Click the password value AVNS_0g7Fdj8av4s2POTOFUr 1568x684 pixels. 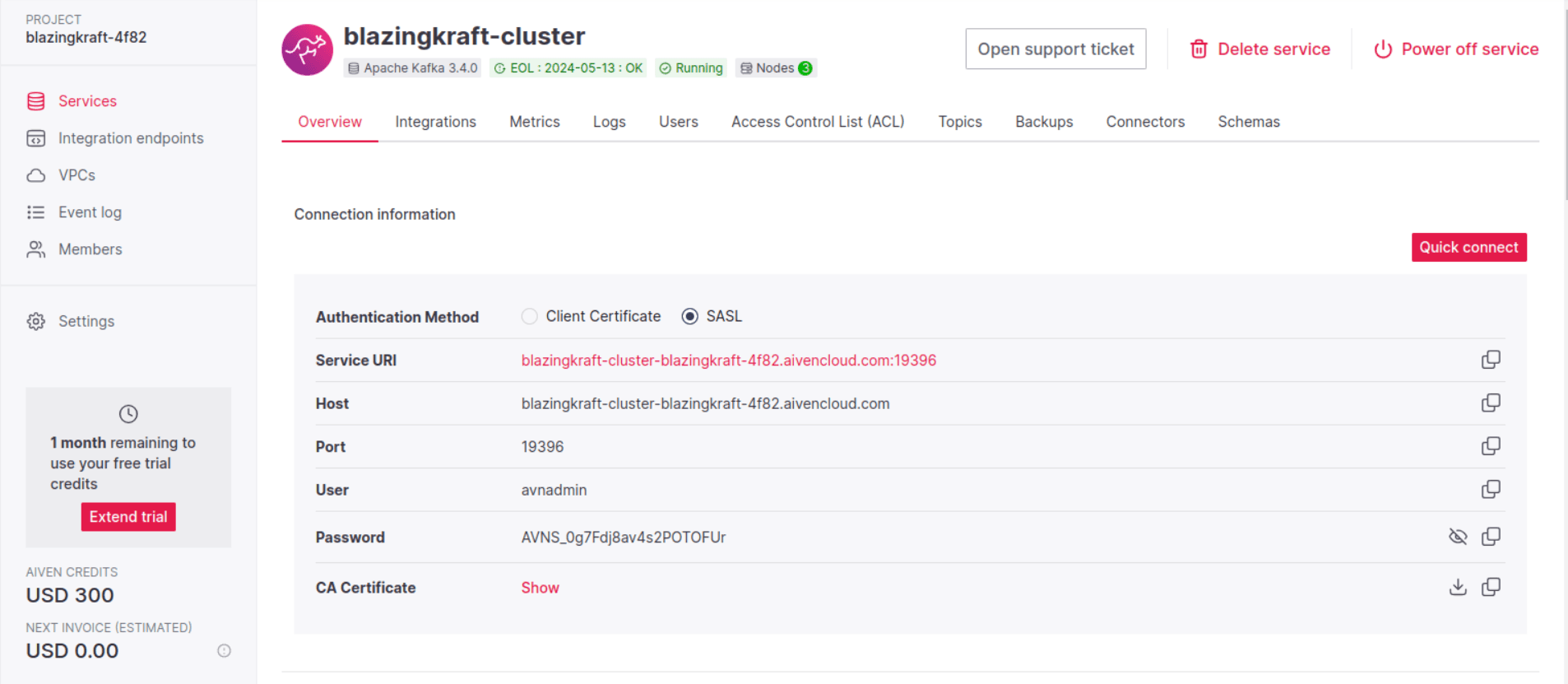click(x=624, y=537)
